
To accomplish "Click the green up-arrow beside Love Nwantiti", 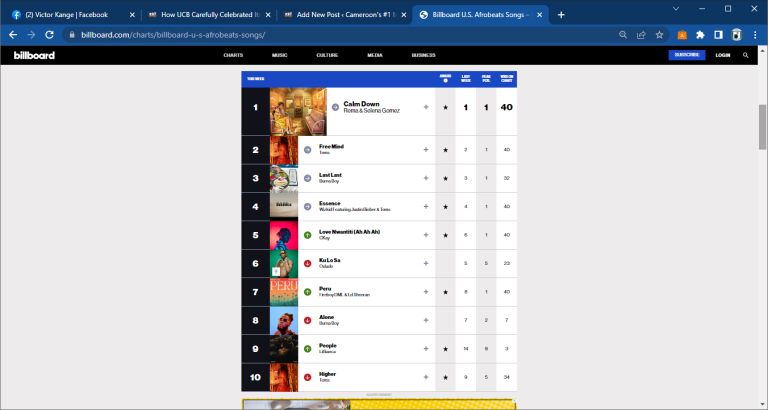I will coord(307,235).
